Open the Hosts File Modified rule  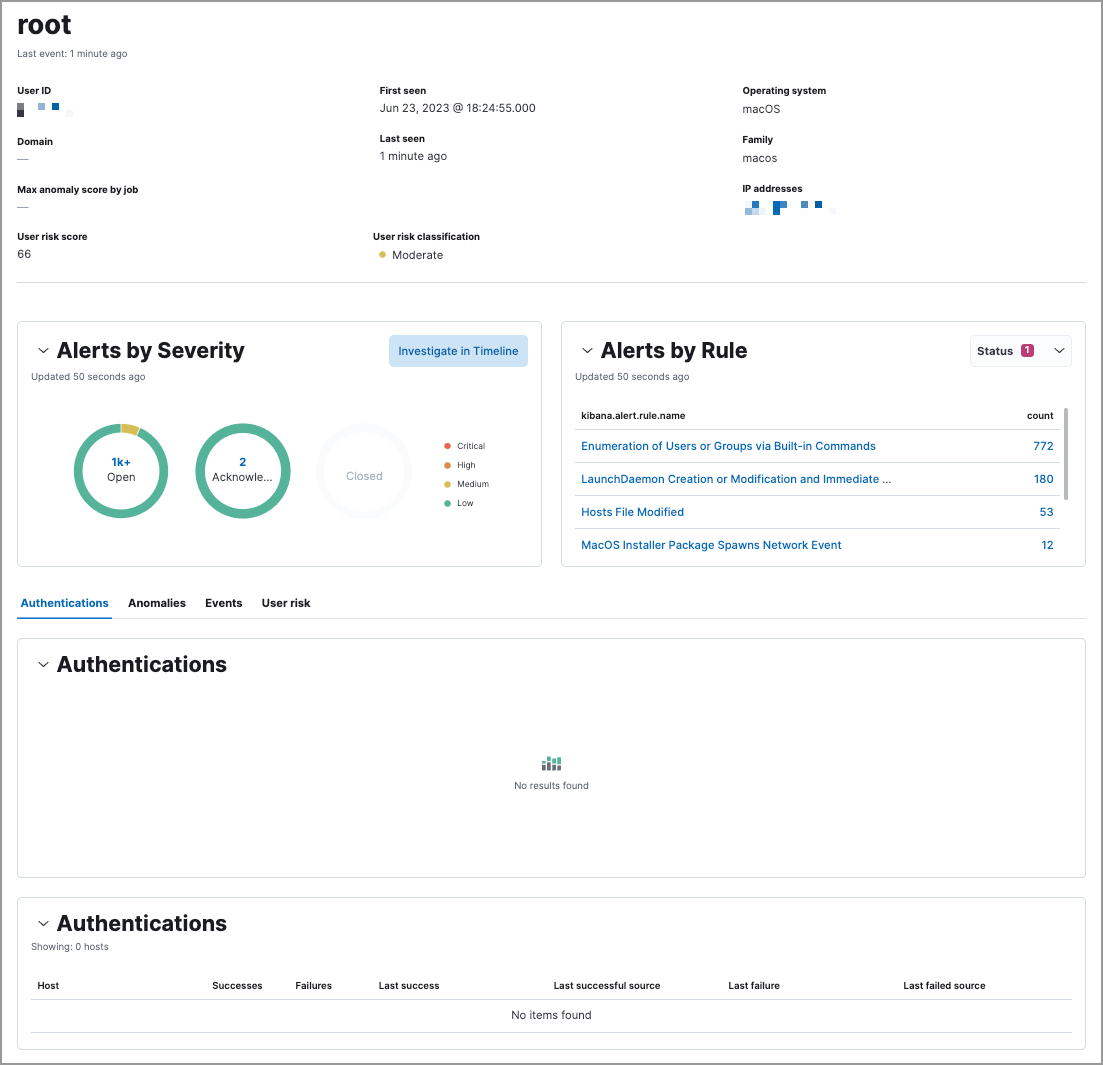click(633, 511)
